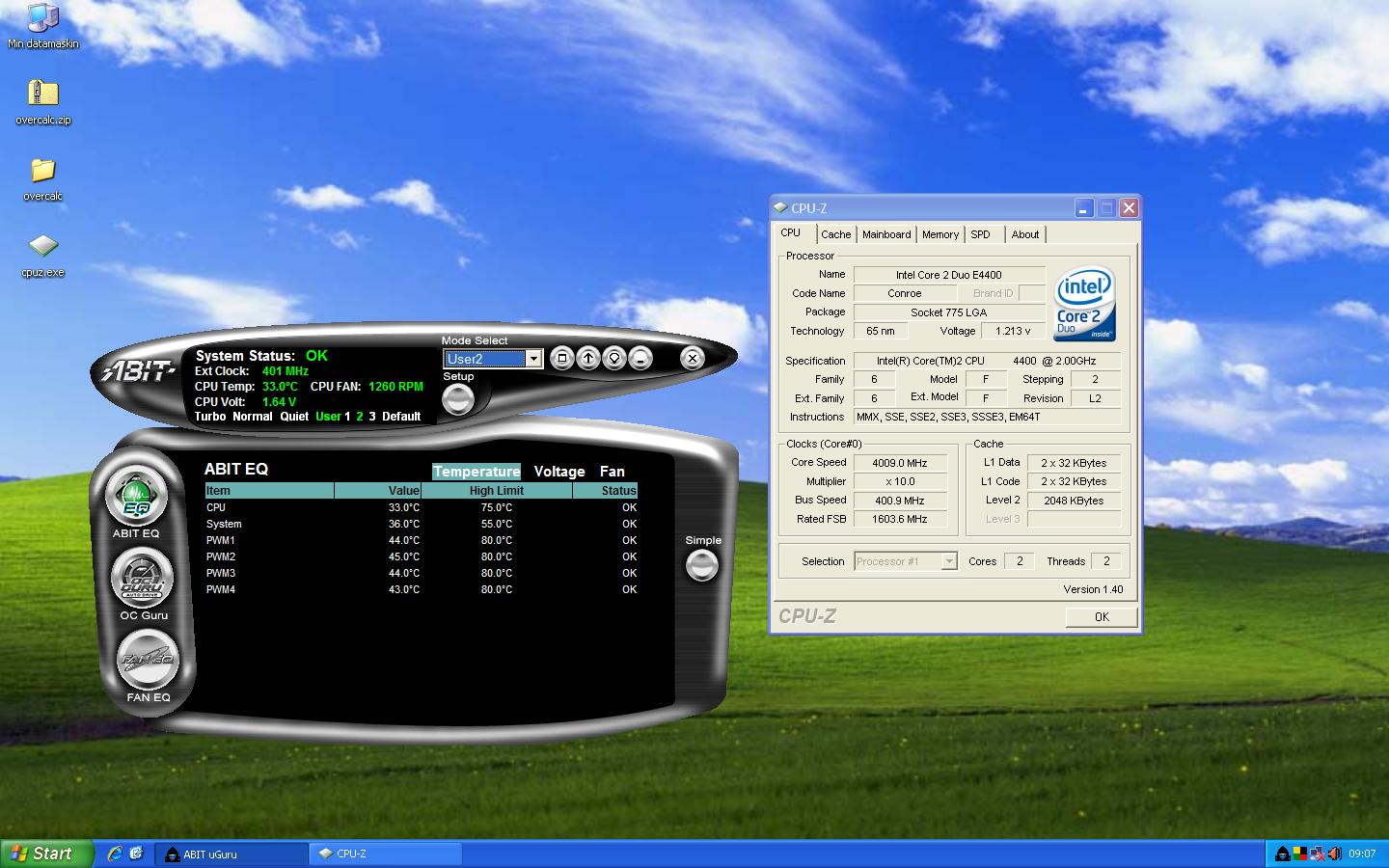1389x868 pixels.
Task: Click the up-arrow icon in uGuru
Action: pos(587,358)
